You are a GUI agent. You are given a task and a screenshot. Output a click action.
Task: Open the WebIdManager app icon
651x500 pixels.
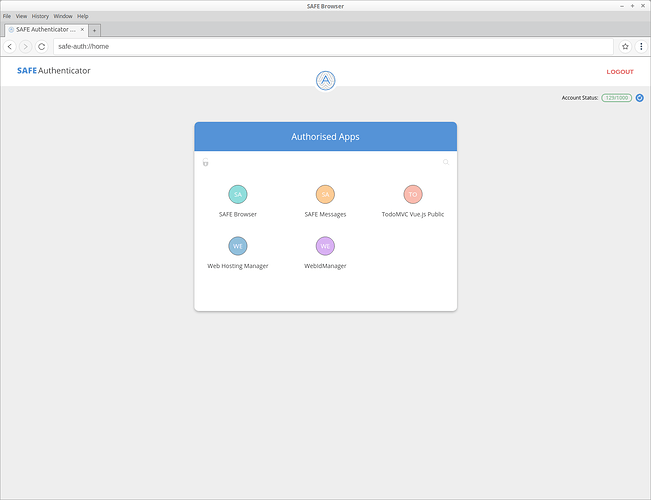point(325,246)
